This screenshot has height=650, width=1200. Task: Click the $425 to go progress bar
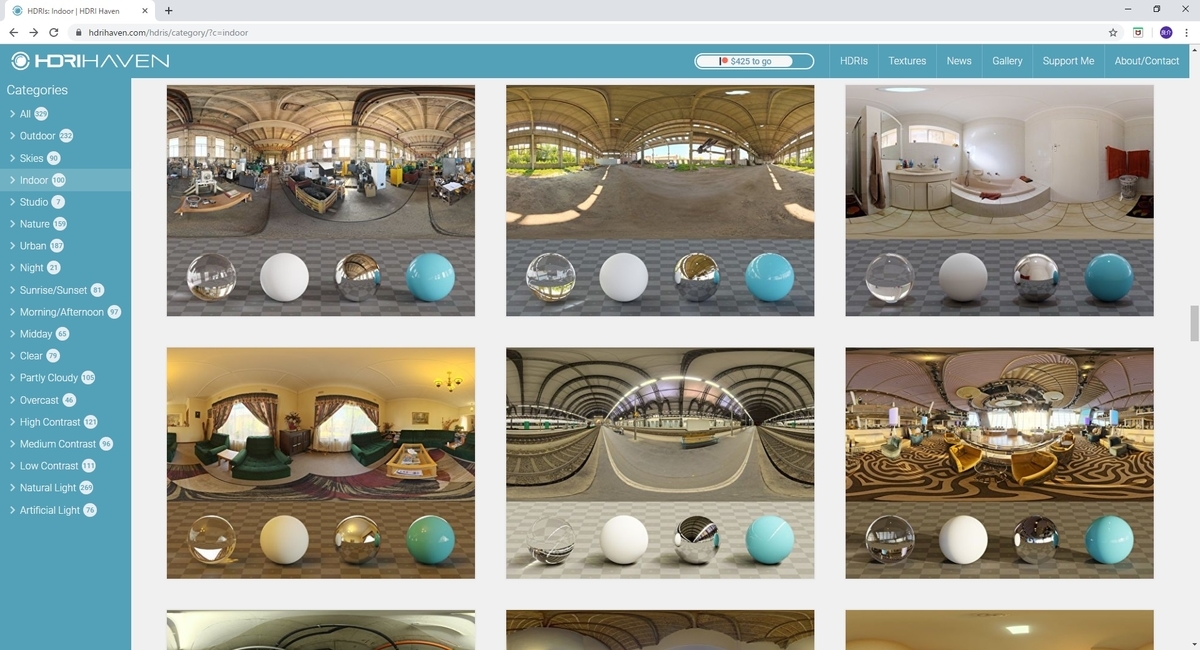752,61
